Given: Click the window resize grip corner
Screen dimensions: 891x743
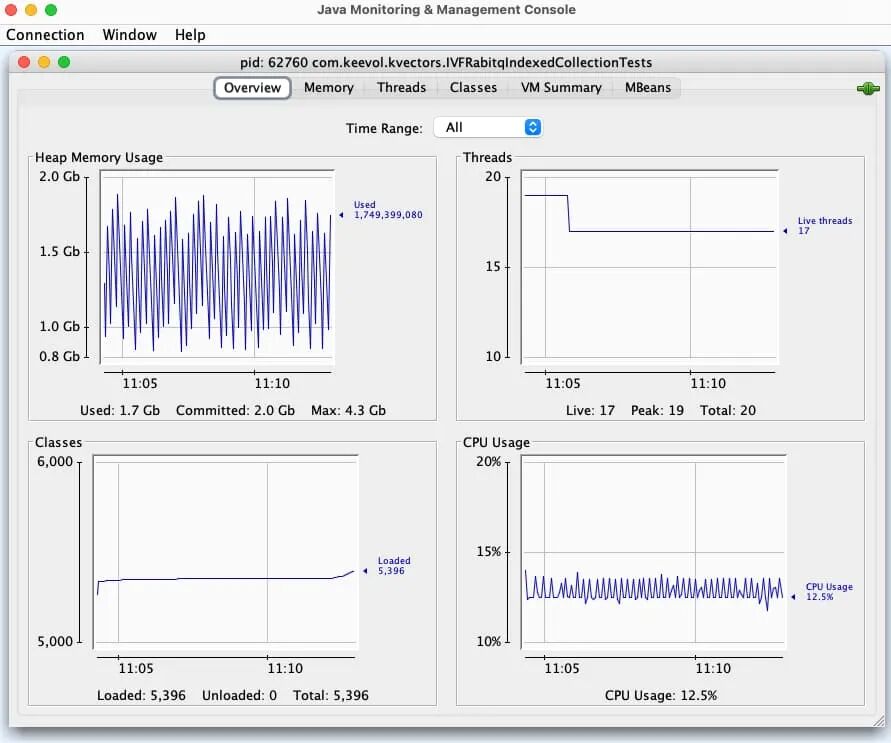Looking at the screenshot, I should (x=879, y=720).
